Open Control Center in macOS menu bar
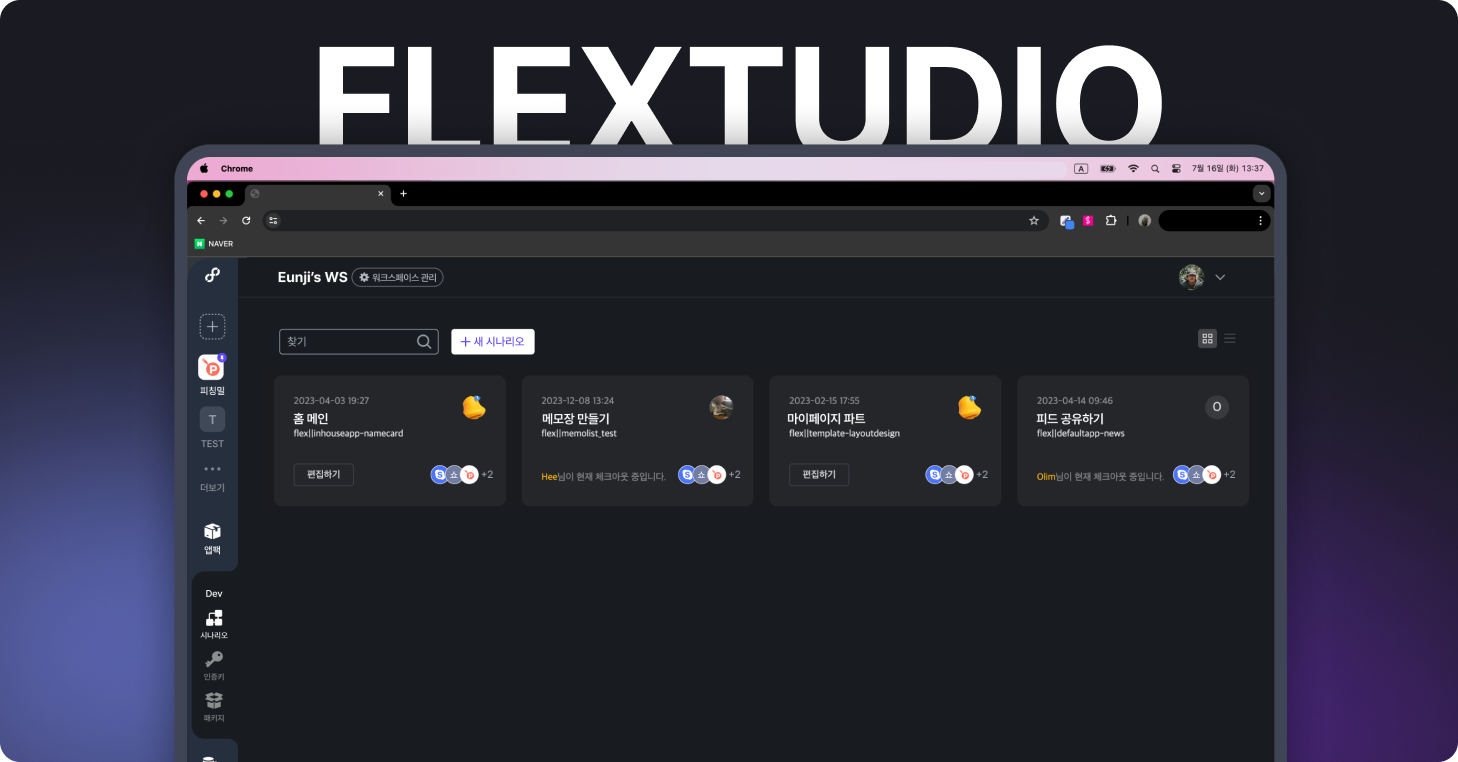 click(x=1176, y=168)
